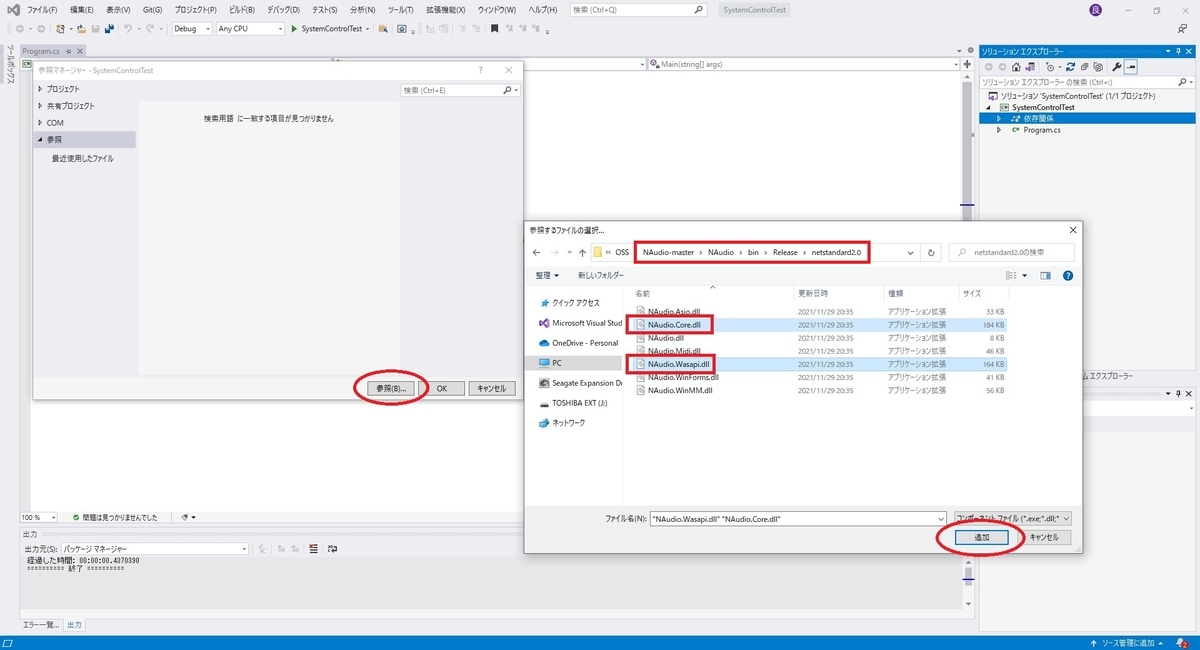Select NAudio.Wasapi.dll file
Image resolution: width=1200 pixels, height=650 pixels.
click(678, 364)
